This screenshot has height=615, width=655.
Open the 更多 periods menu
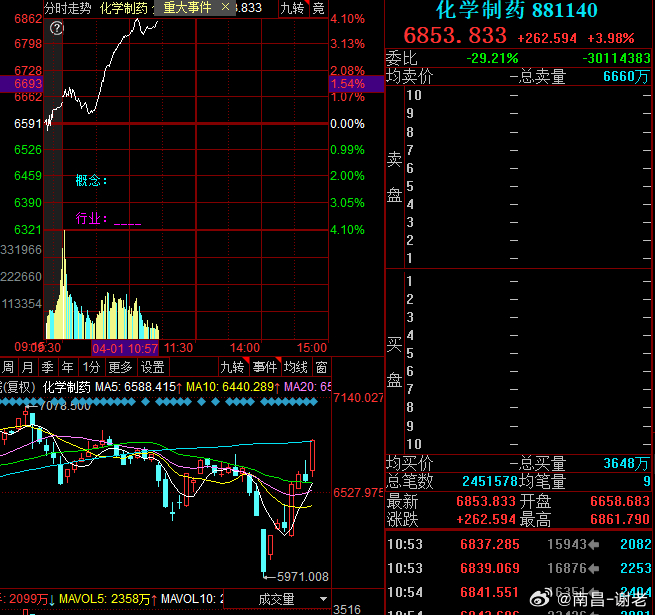coord(120,367)
